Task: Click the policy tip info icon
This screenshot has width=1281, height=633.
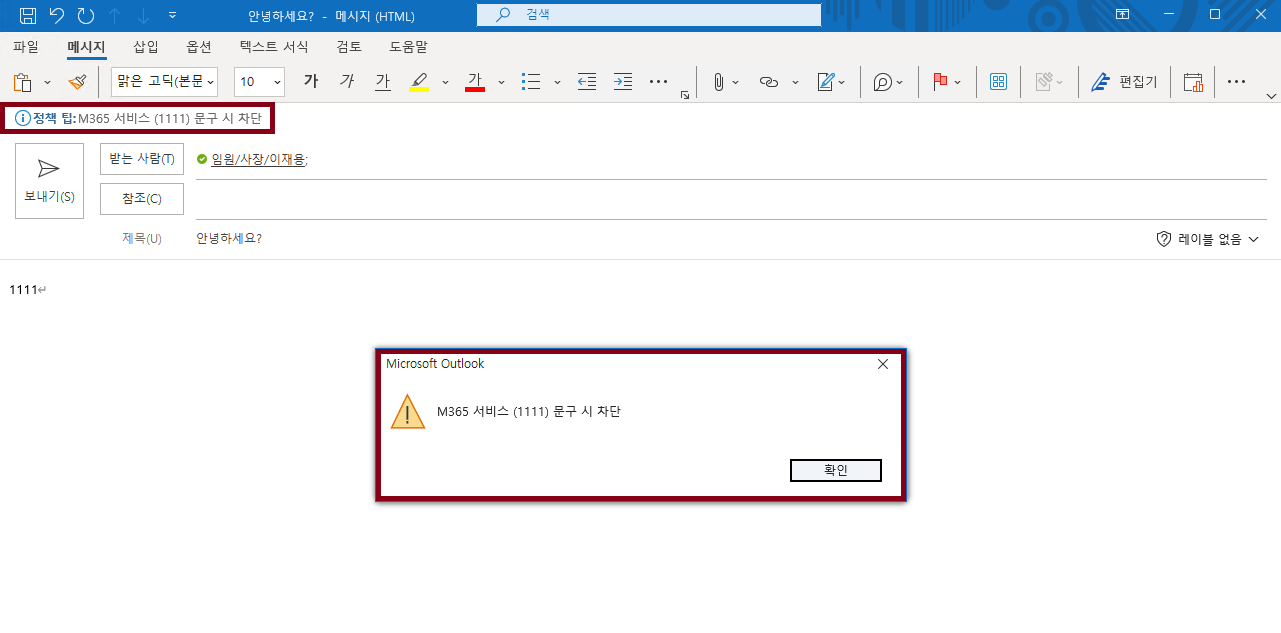Action: click(x=22, y=119)
